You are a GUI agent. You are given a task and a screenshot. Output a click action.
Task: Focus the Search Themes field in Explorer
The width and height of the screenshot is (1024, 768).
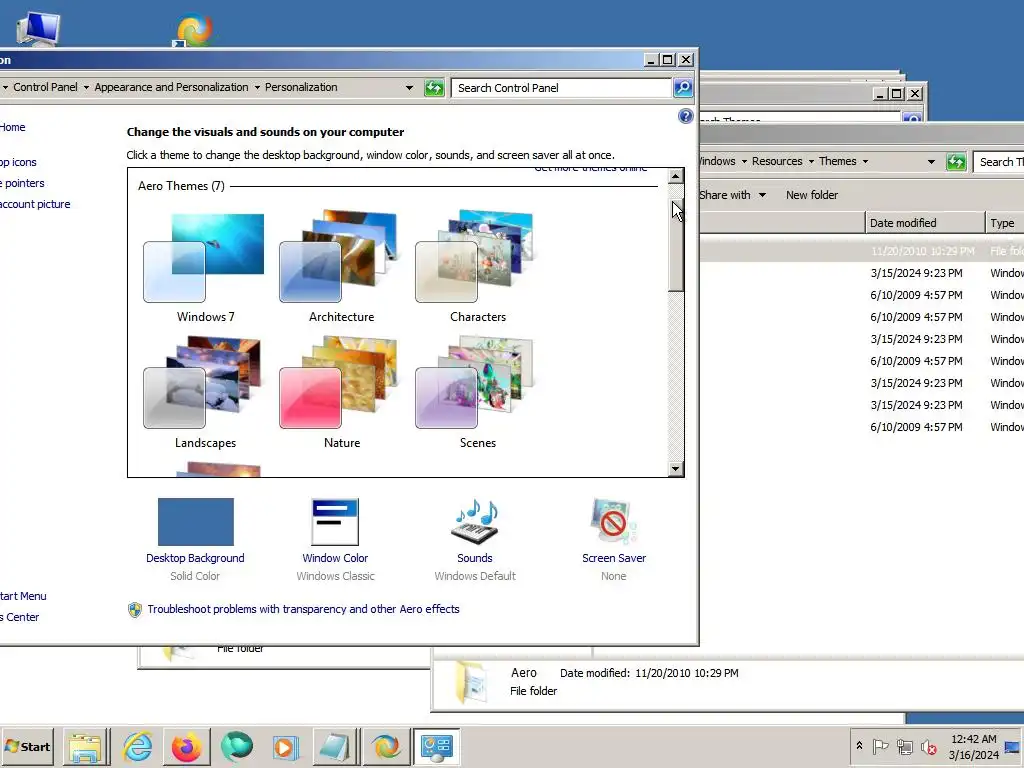click(x=999, y=162)
